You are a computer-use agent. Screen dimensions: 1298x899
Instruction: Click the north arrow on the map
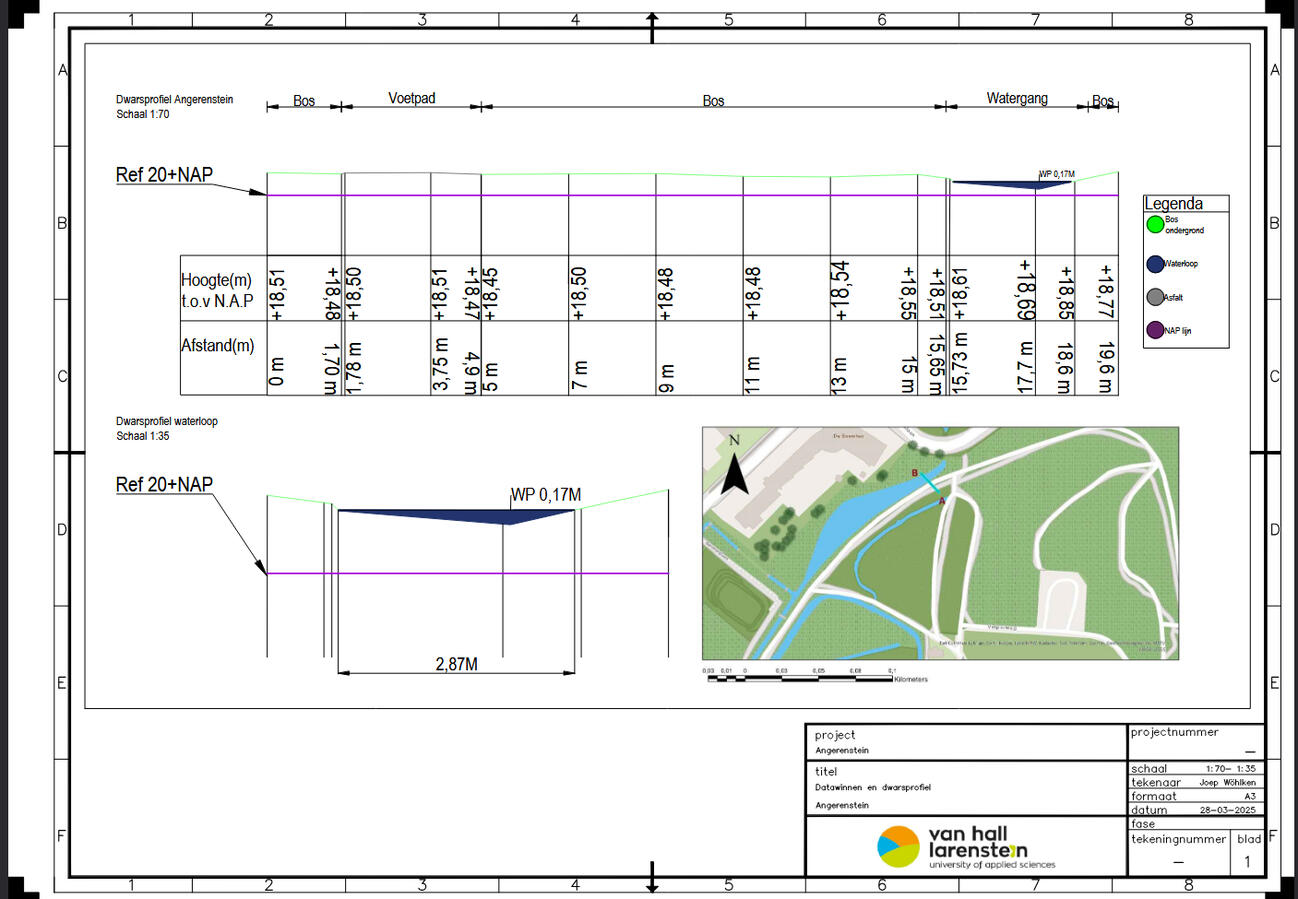[735, 466]
